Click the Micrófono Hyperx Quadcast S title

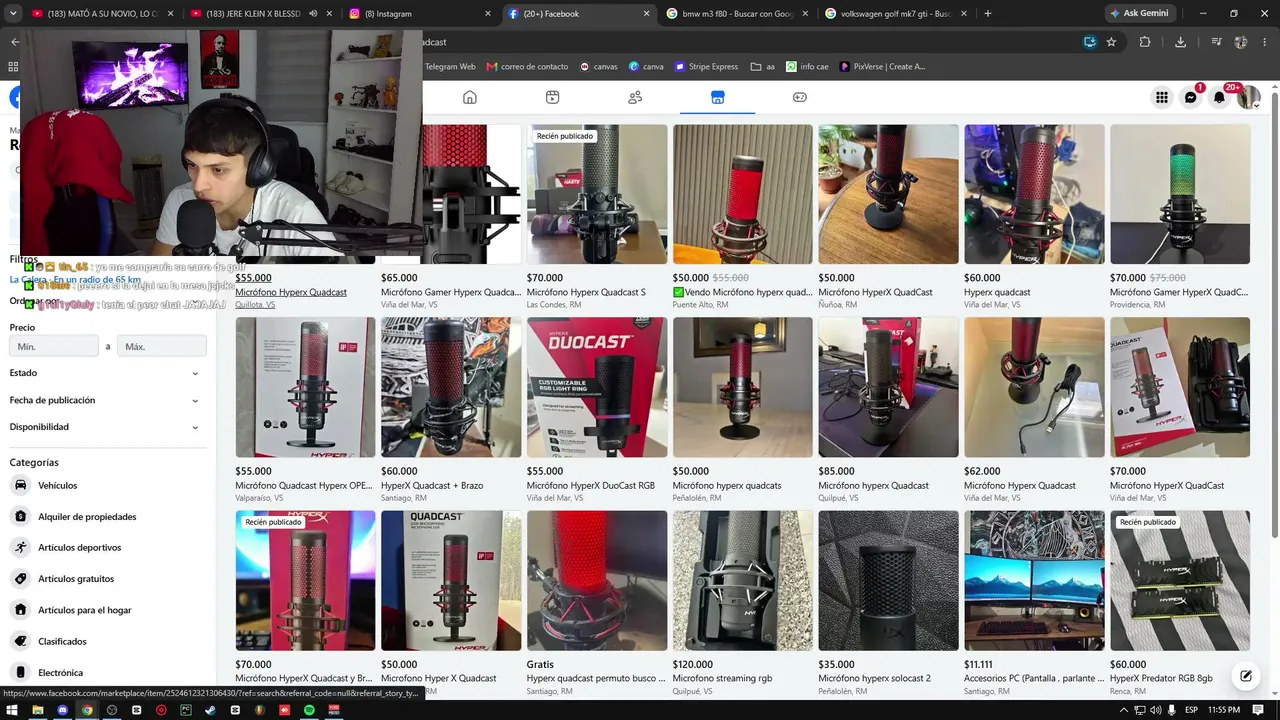(x=586, y=292)
